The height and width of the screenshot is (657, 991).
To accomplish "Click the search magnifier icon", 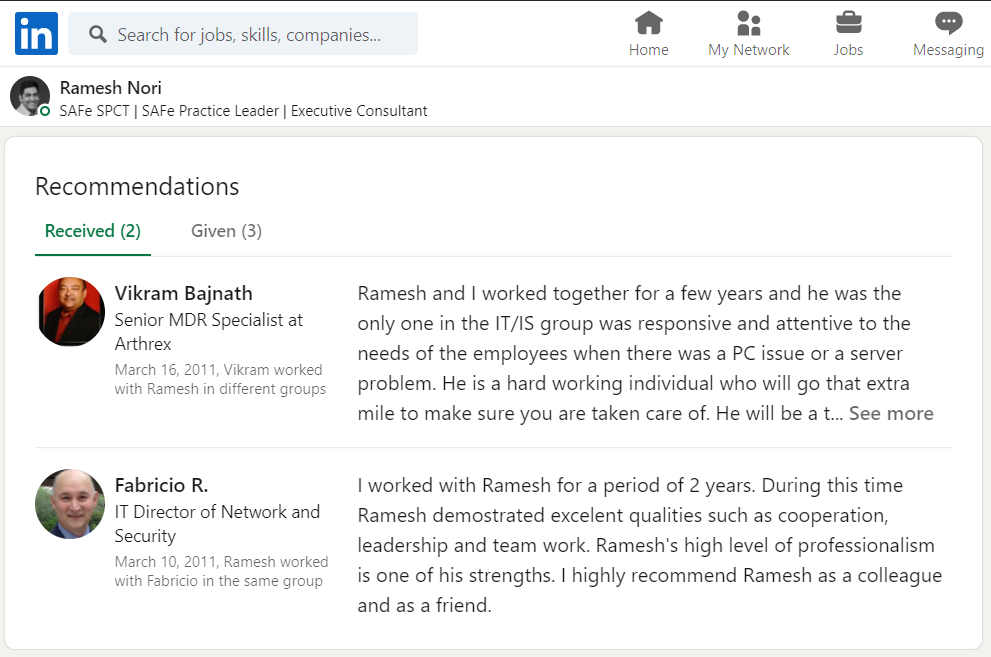I will pyautogui.click(x=98, y=35).
